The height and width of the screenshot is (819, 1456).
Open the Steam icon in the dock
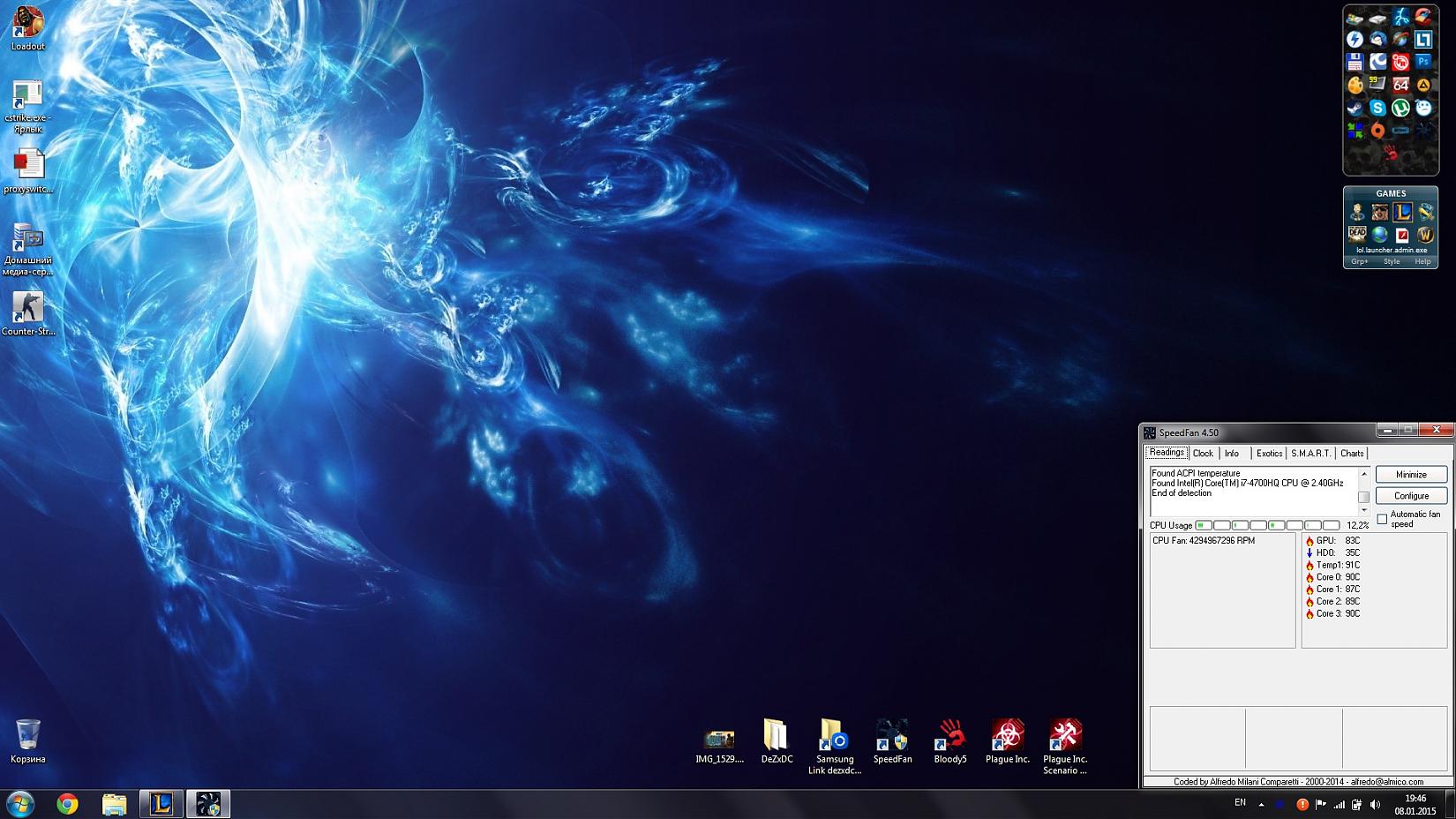click(x=1355, y=109)
